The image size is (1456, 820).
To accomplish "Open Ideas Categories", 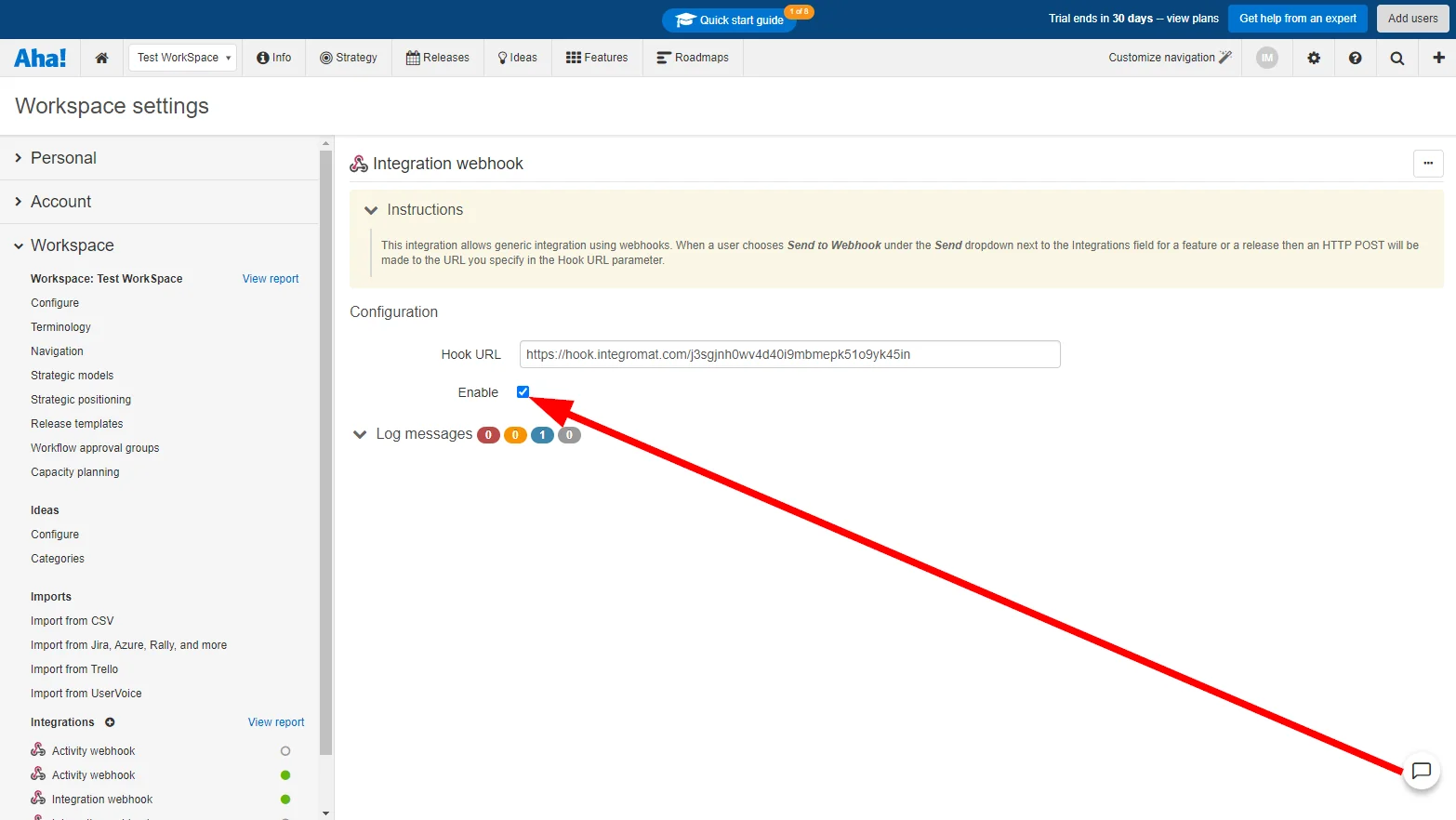I will pyautogui.click(x=58, y=559).
